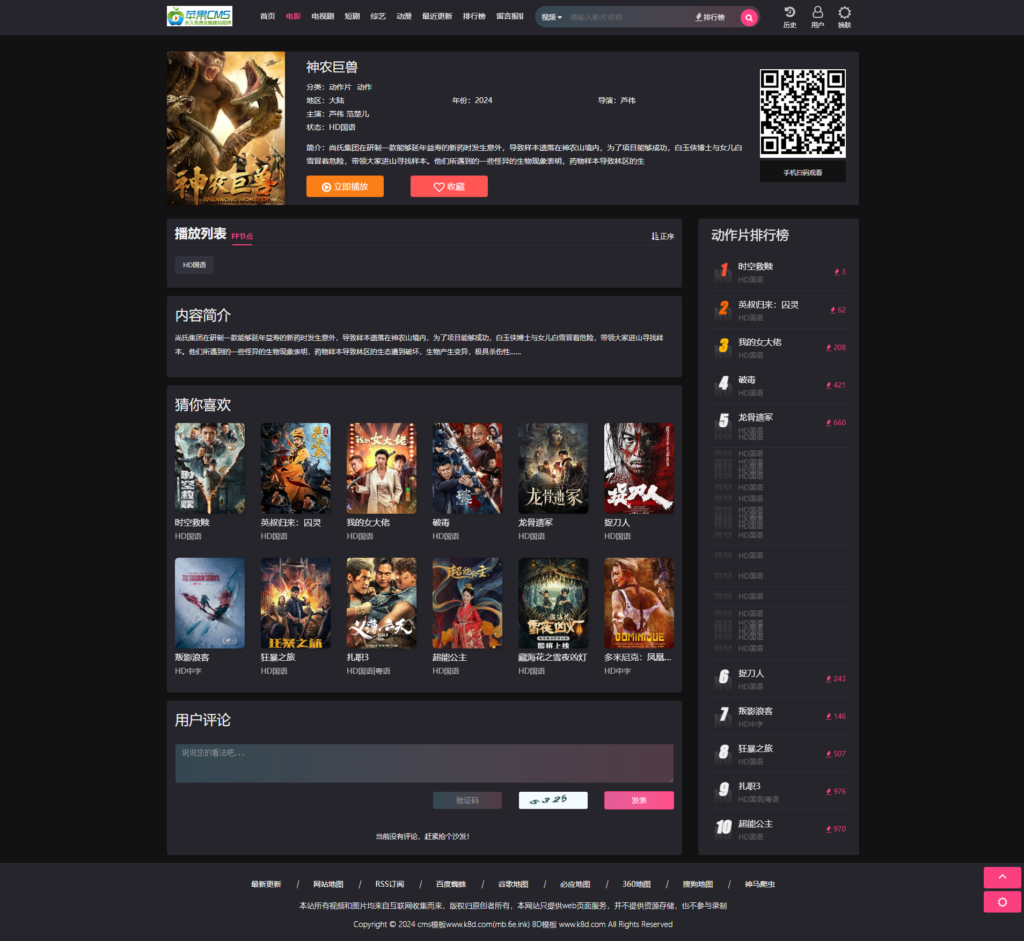This screenshot has height=941, width=1024.
Task: Open the 综艺 navigation item
Action: [x=378, y=16]
